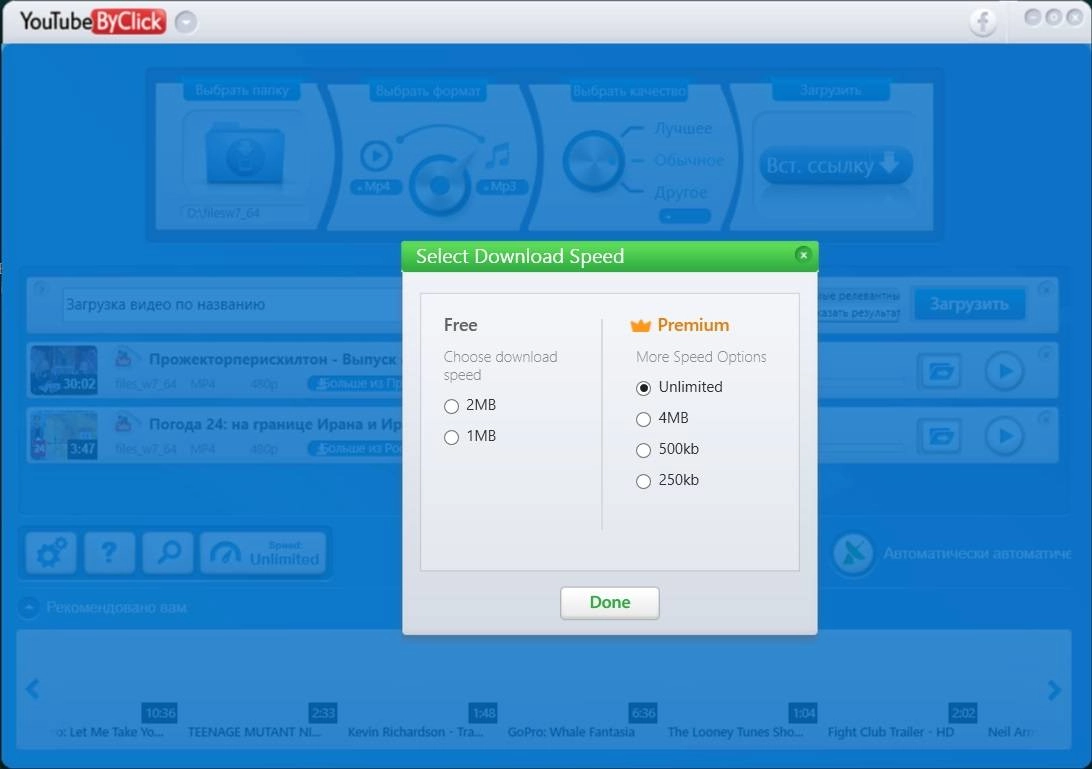Pick the 250kb speed option
Screen dimensions: 1092x769
tap(644, 481)
